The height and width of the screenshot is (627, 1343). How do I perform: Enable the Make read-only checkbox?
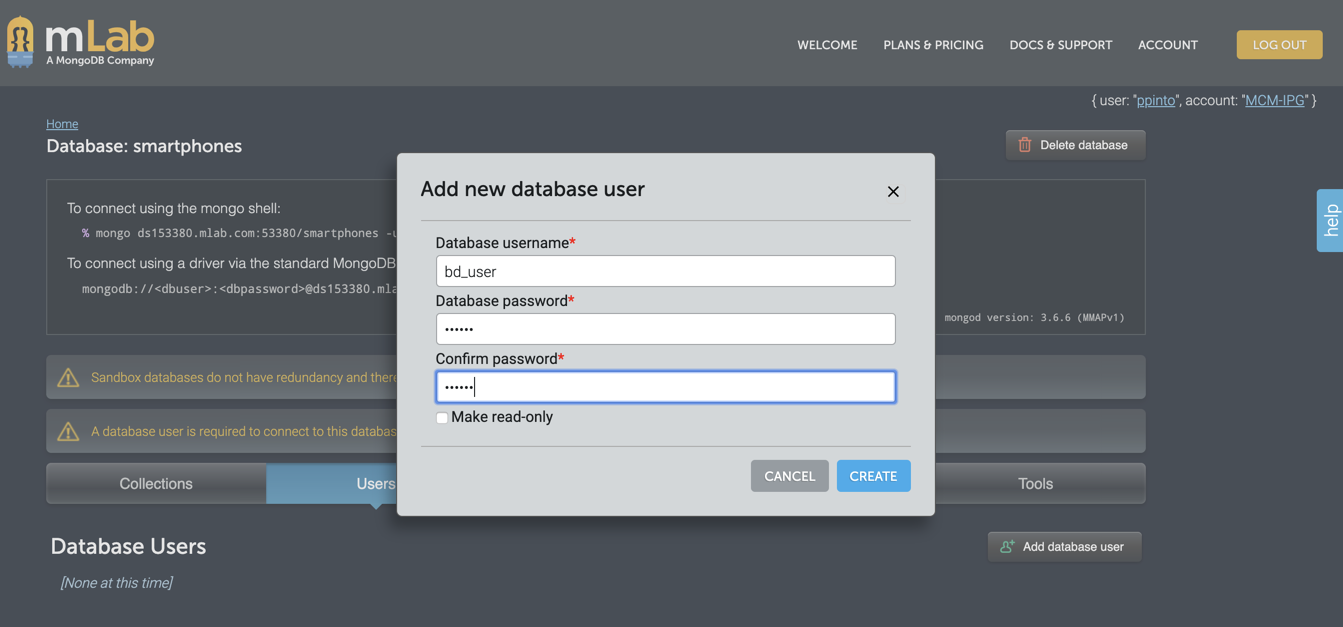coord(441,417)
